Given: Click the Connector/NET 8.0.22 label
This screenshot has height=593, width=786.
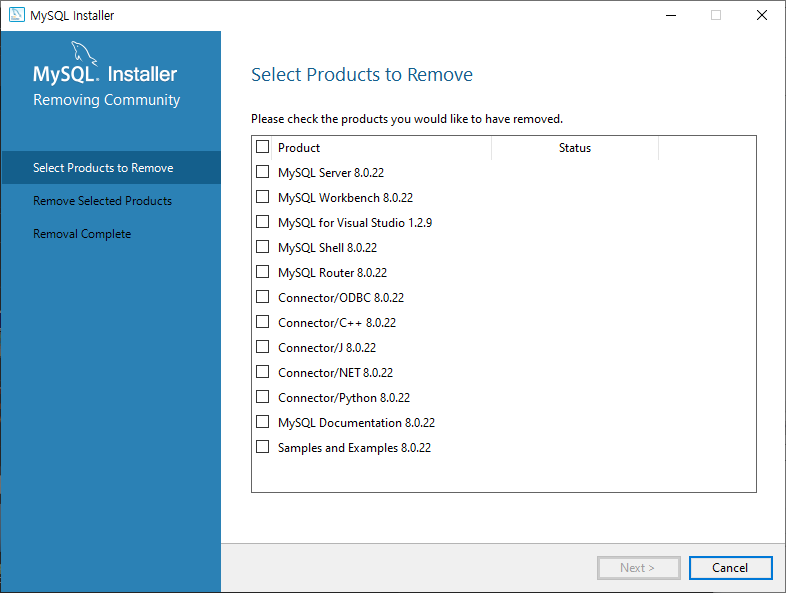Looking at the screenshot, I should point(335,373).
